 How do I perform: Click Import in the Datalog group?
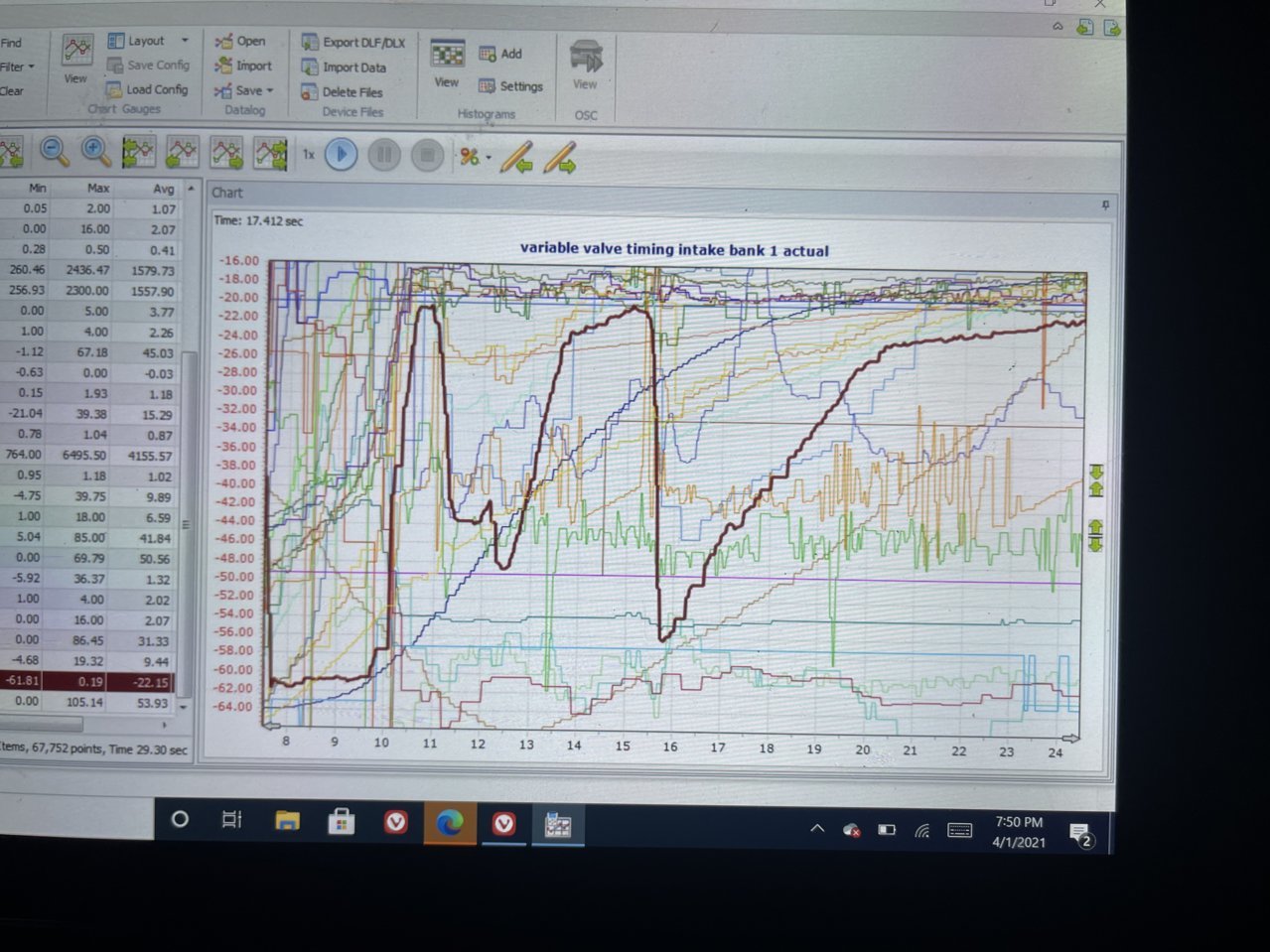pyautogui.click(x=243, y=66)
